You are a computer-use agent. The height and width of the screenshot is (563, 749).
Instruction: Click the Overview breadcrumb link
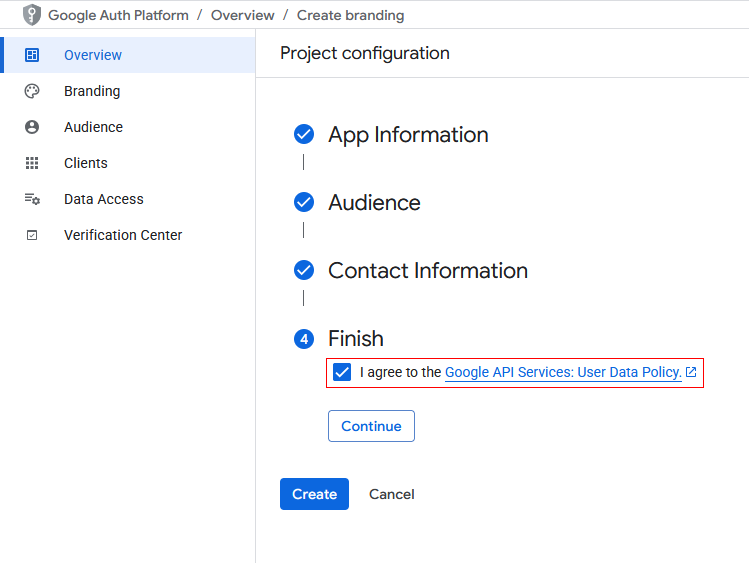[242, 15]
